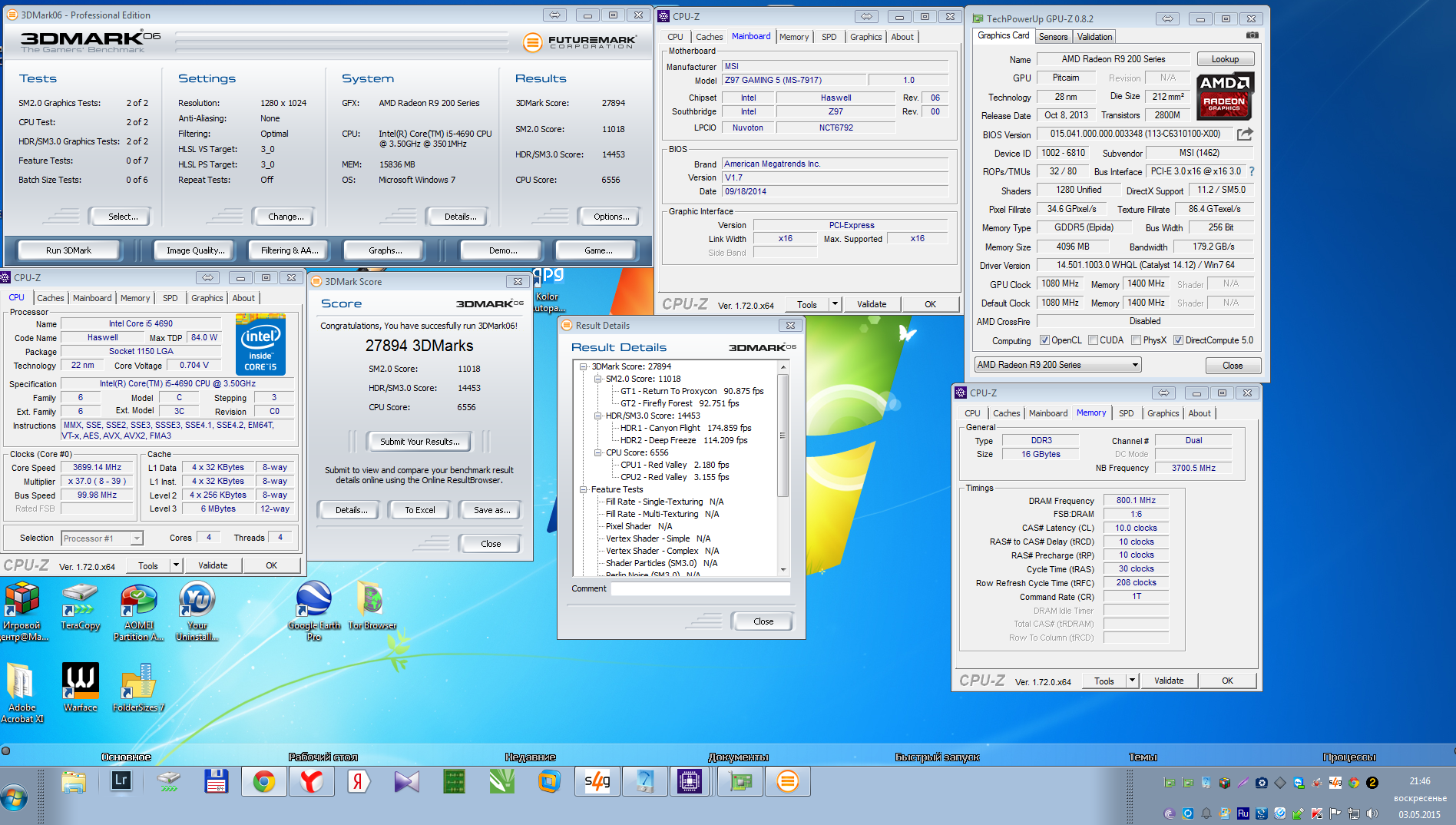Open the Processor #1 selection dropdown
Image resolution: width=1456 pixels, height=825 pixels.
pyautogui.click(x=102, y=538)
